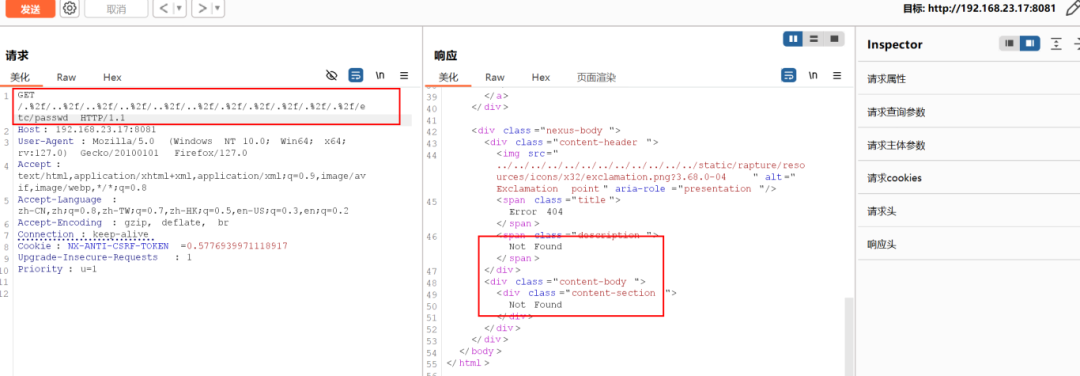
Task: Select combined tabbed layout icon
Action: tap(834, 39)
